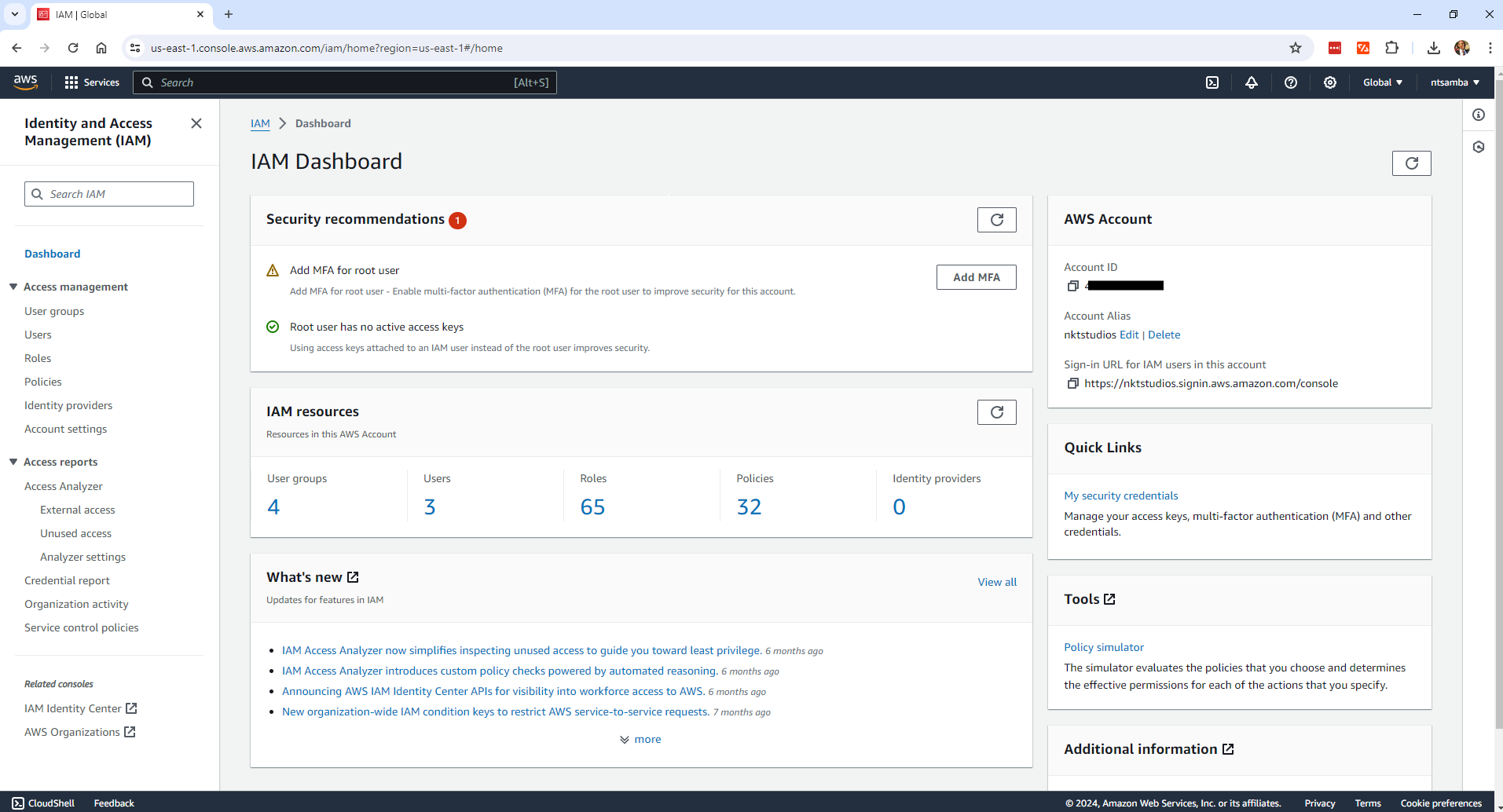The height and width of the screenshot is (812, 1503).
Task: Expand the ntsamba account menu
Action: [1454, 82]
